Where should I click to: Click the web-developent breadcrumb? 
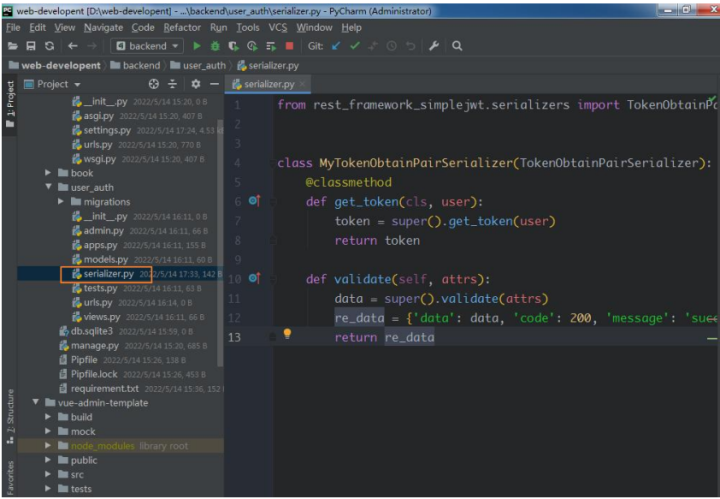(x=55, y=66)
